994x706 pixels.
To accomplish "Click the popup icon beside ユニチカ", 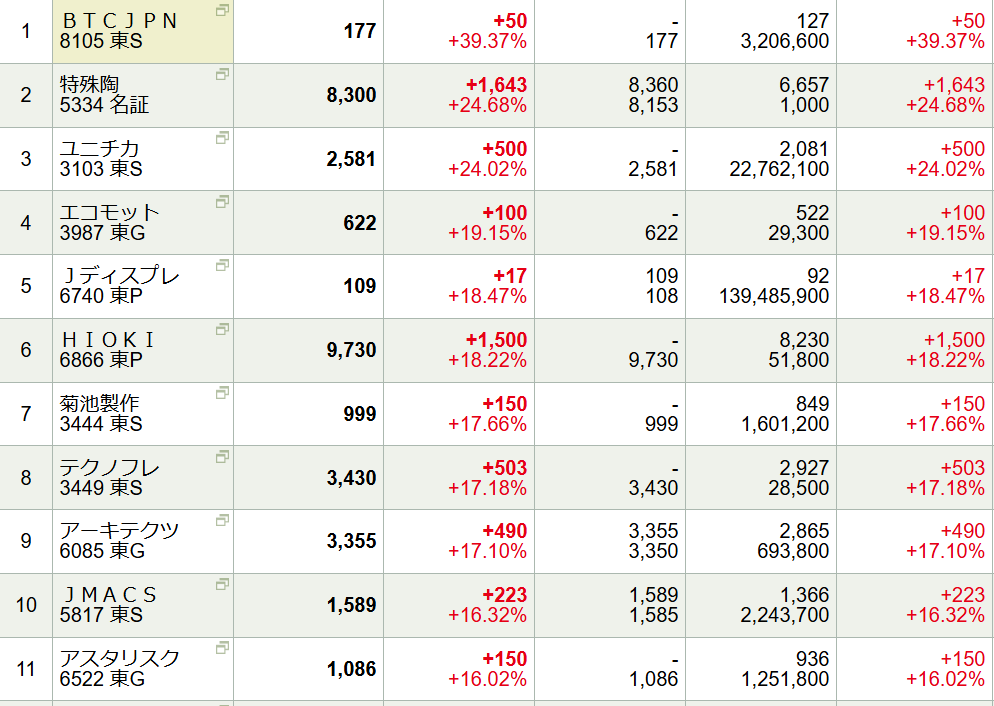I will (x=222, y=138).
